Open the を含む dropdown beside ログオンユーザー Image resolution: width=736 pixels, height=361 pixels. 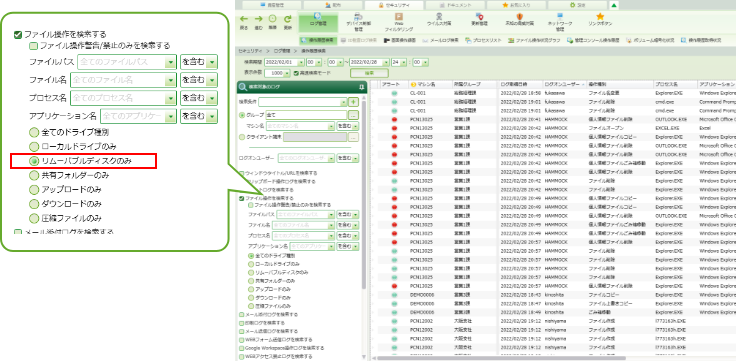pyautogui.click(x=348, y=159)
